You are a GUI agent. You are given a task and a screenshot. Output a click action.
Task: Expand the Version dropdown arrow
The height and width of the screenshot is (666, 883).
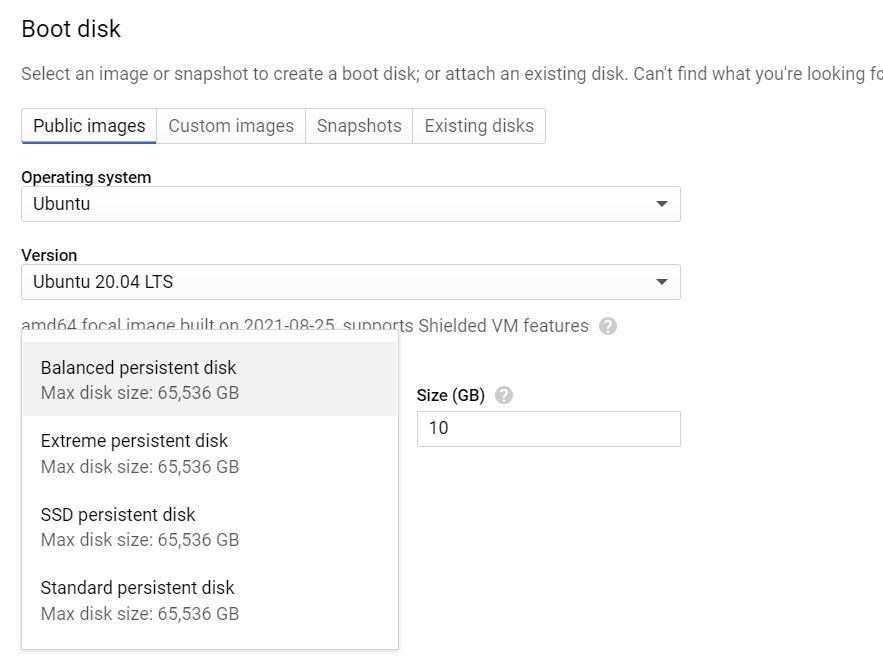pyautogui.click(x=662, y=281)
